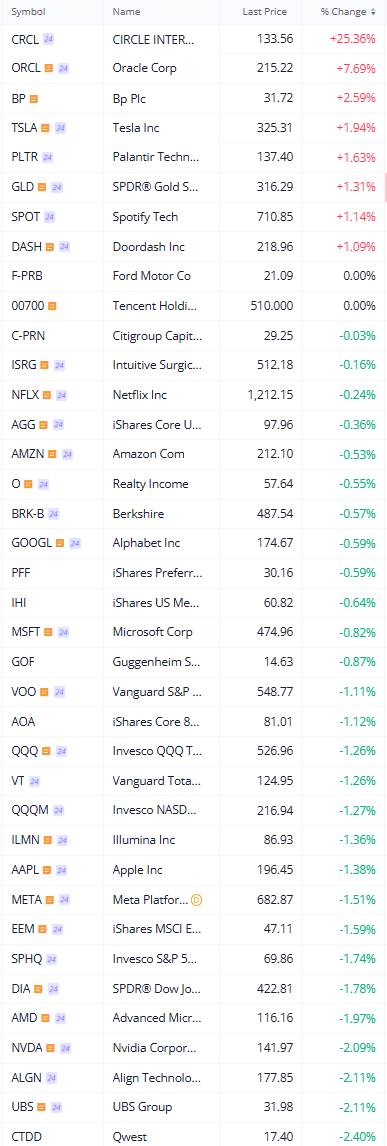
Task: Toggle sort order with the % Change arrow
Action: click(374, 12)
